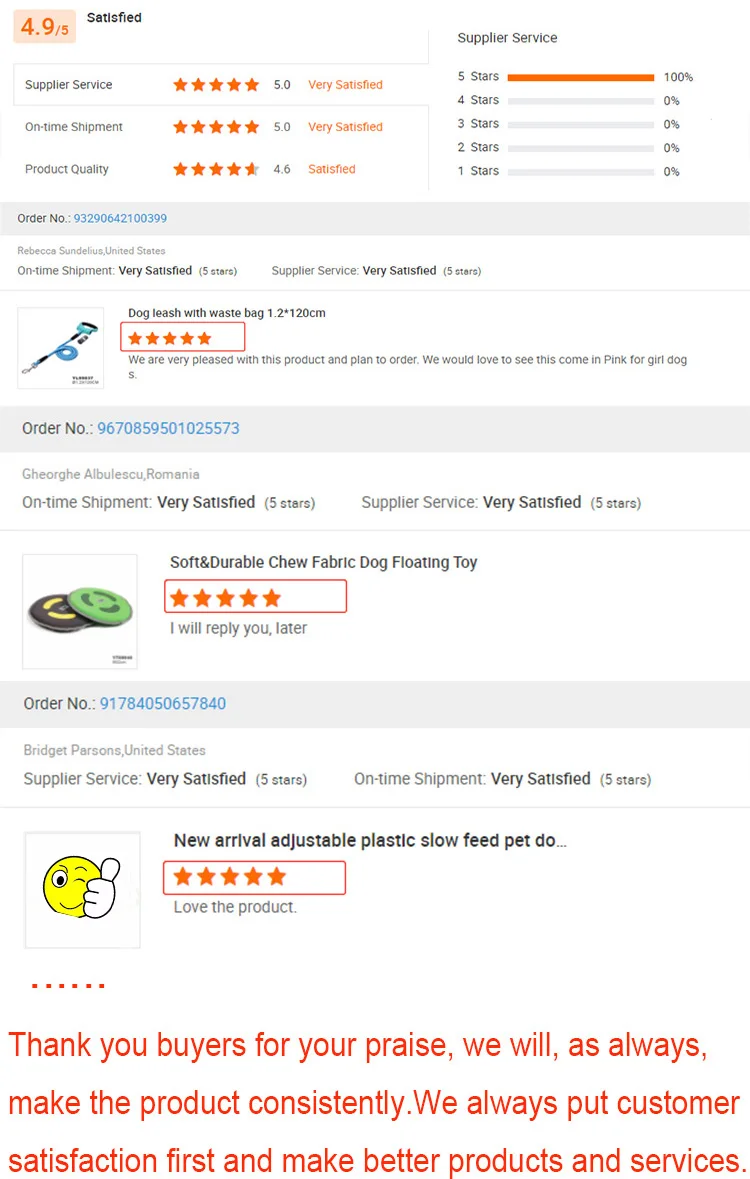
Task: Click the 4.9/5 overall rating badge
Action: 44,27
